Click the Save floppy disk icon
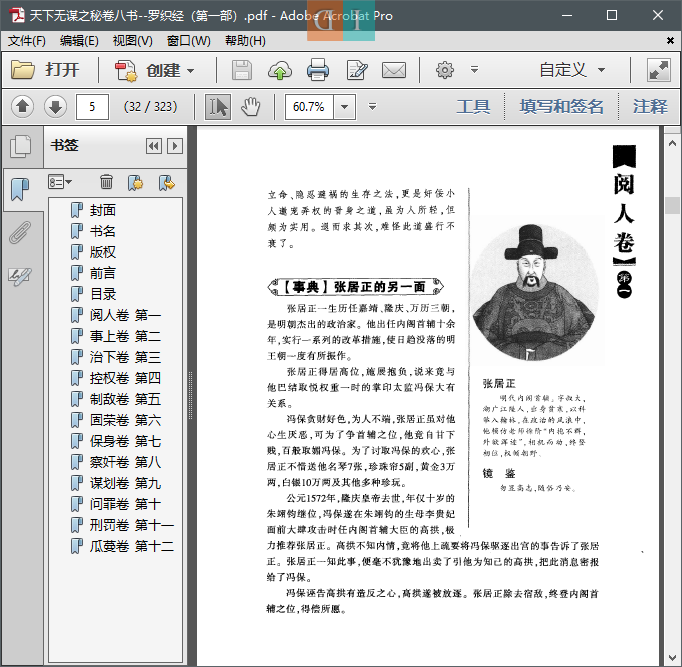682x667 pixels. click(x=242, y=70)
